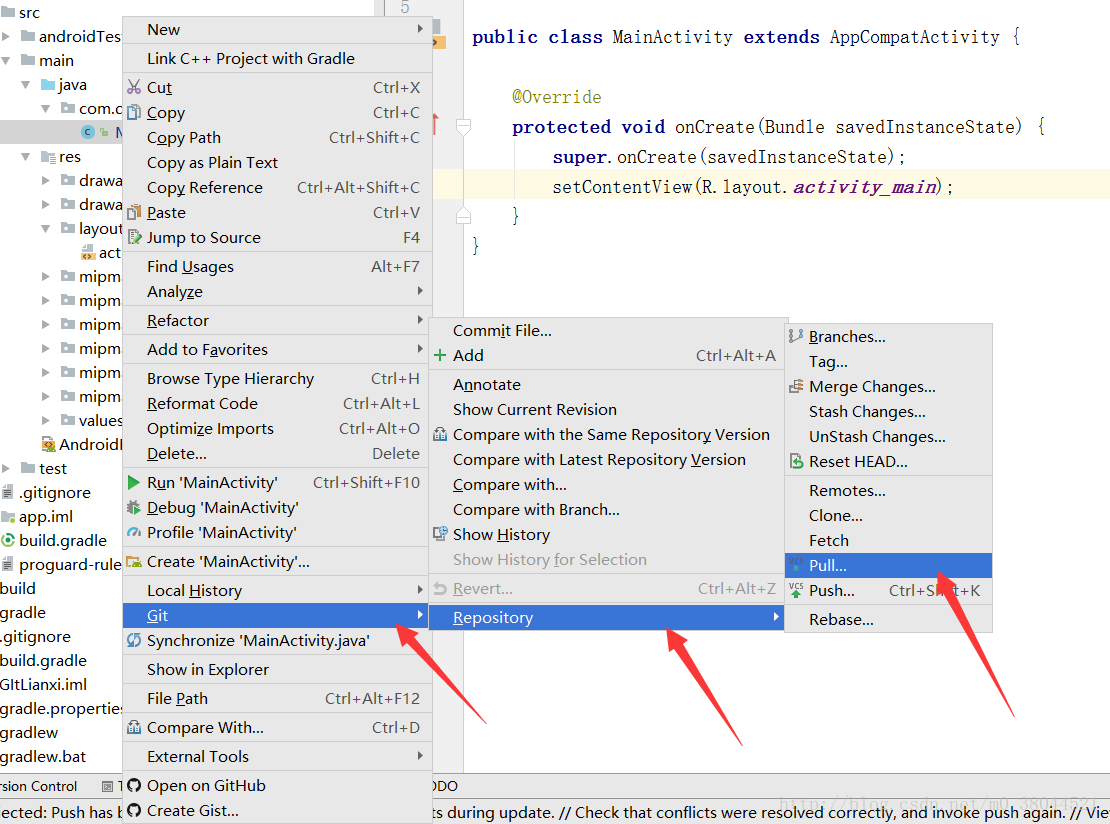Image resolution: width=1110 pixels, height=824 pixels.
Task: Expand the values folder
Action: pos(46,420)
